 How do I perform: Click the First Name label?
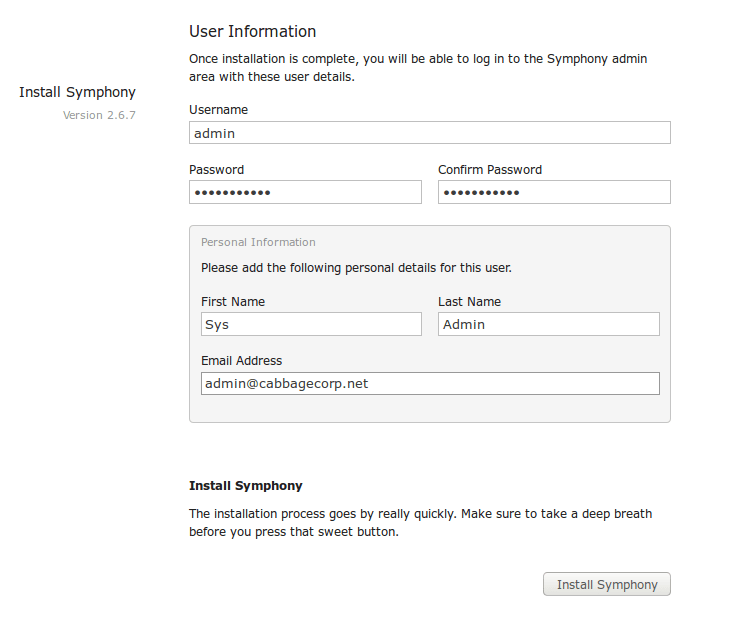pos(233,302)
